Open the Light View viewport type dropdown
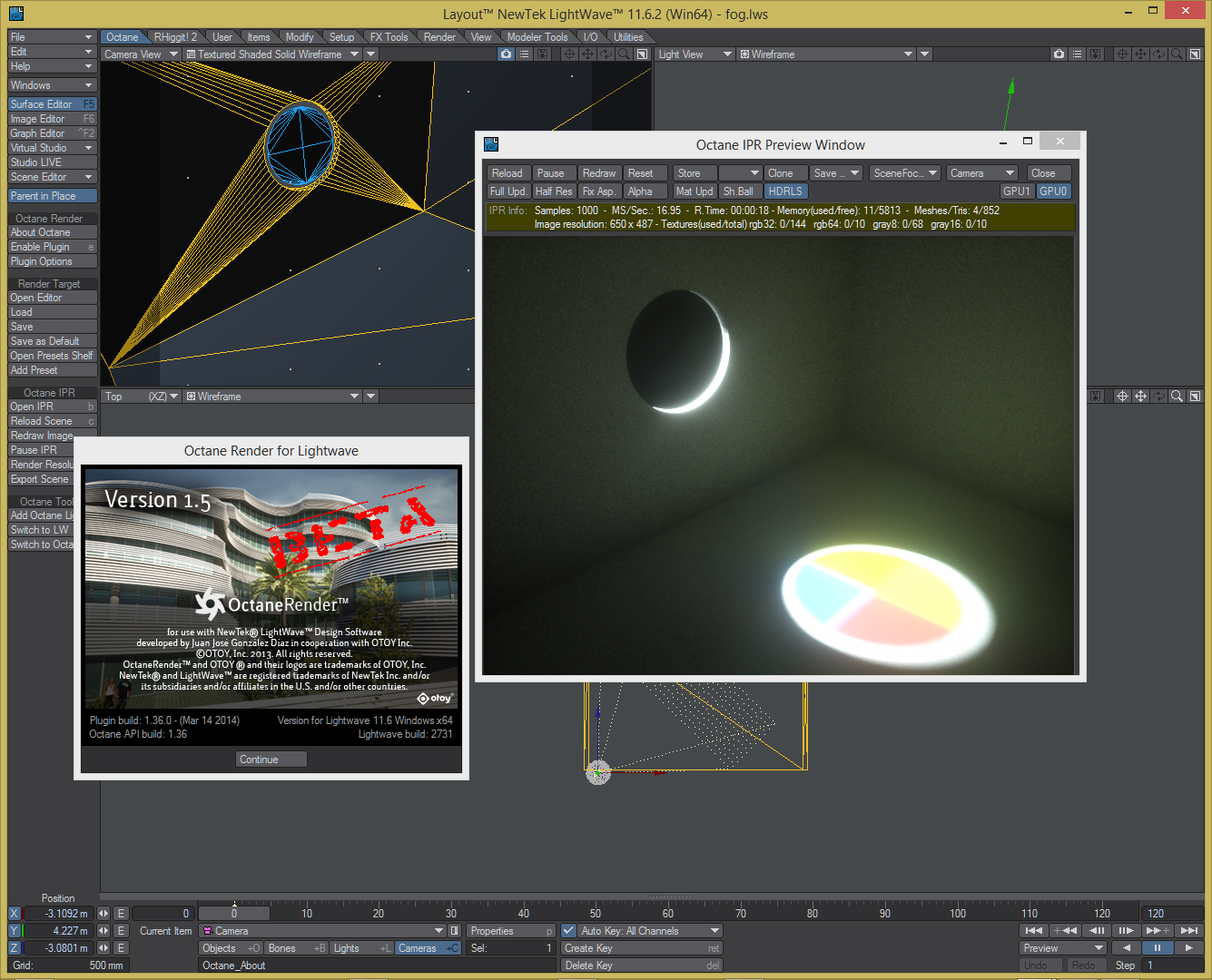1212x980 pixels. [x=695, y=54]
